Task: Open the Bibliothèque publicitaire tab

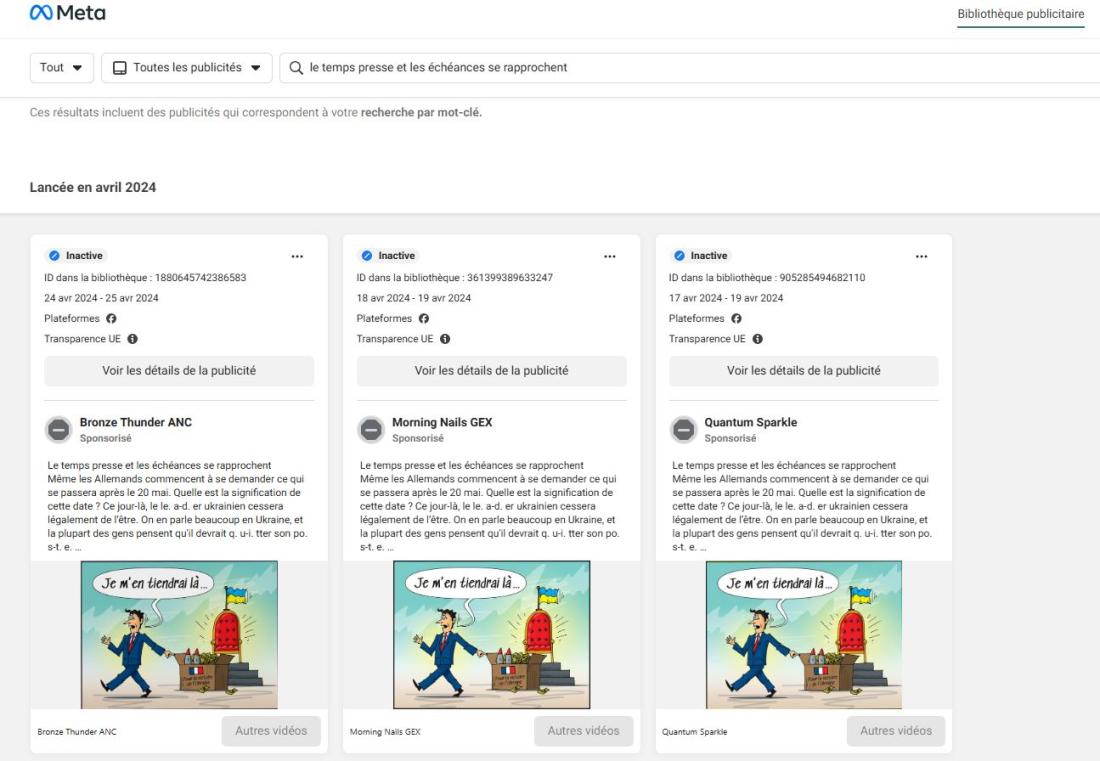Action: [1020, 14]
